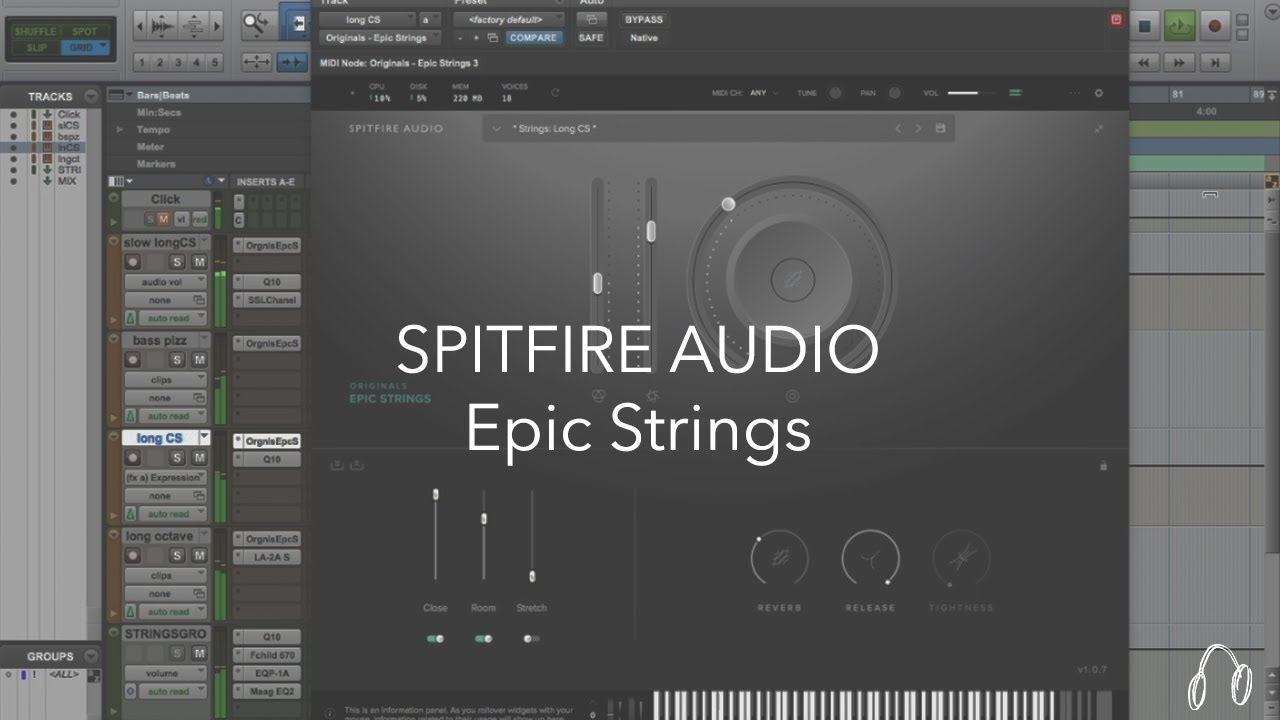Viewport: 1280px width, 720px height.
Task: Select SLIP edit mode
Action: coord(36,47)
